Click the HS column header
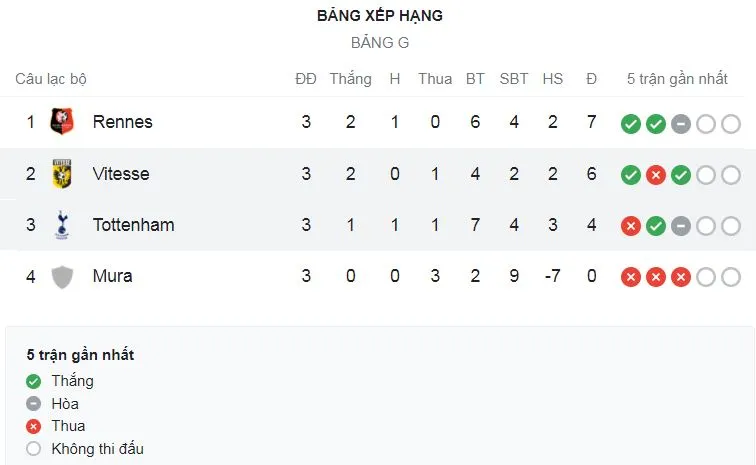Viewport: 756px width, 465px height. click(552, 79)
